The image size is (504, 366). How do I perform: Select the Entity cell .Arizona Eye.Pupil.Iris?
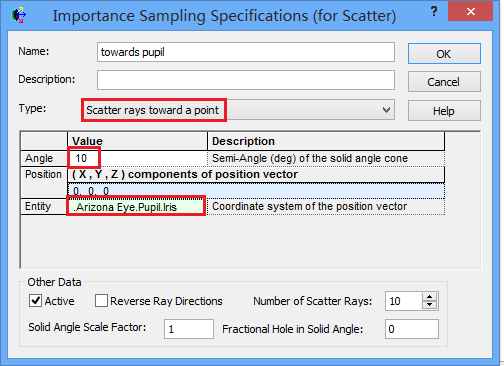(136, 207)
